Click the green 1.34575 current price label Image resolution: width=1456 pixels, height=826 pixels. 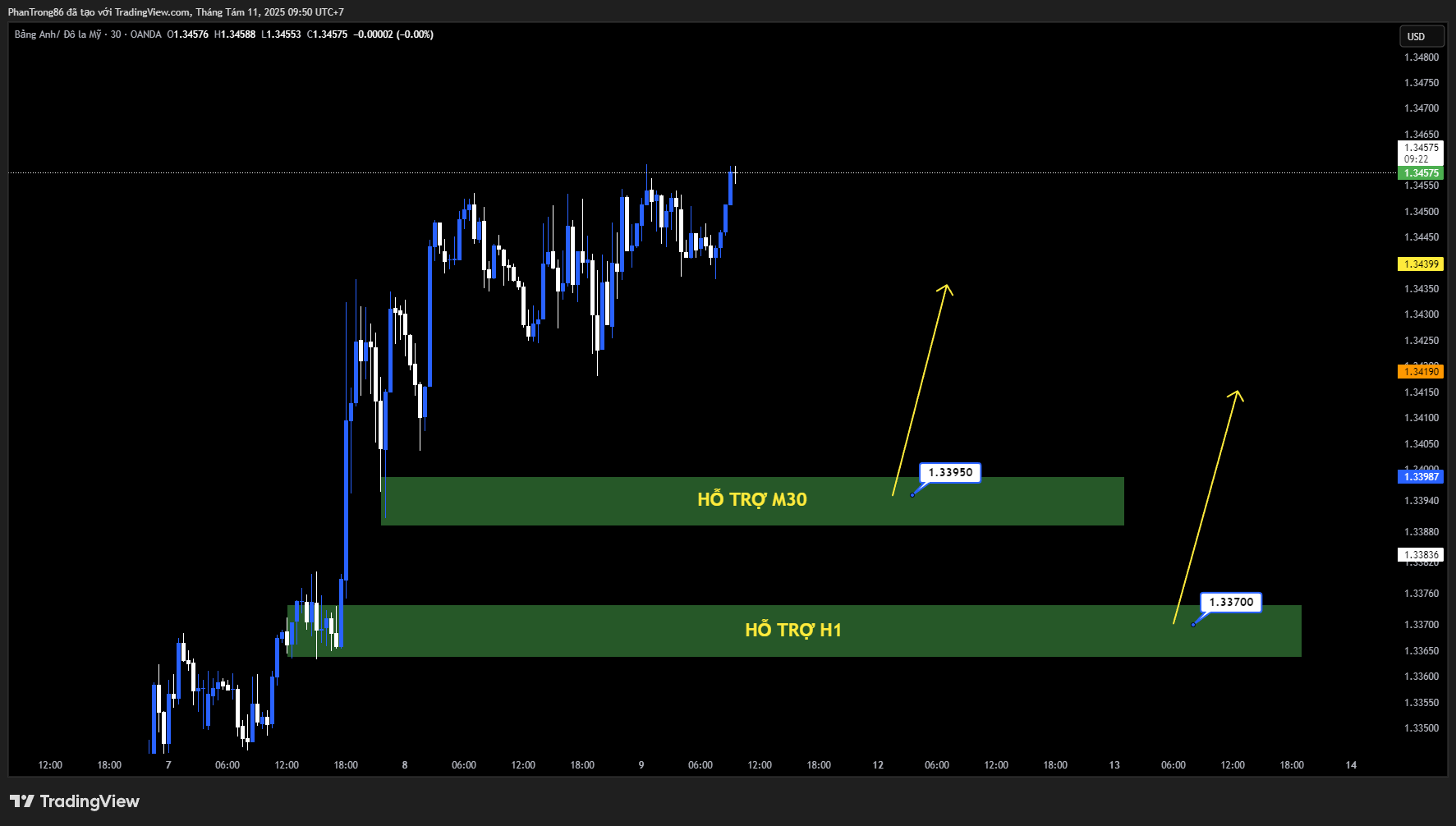coord(1421,173)
